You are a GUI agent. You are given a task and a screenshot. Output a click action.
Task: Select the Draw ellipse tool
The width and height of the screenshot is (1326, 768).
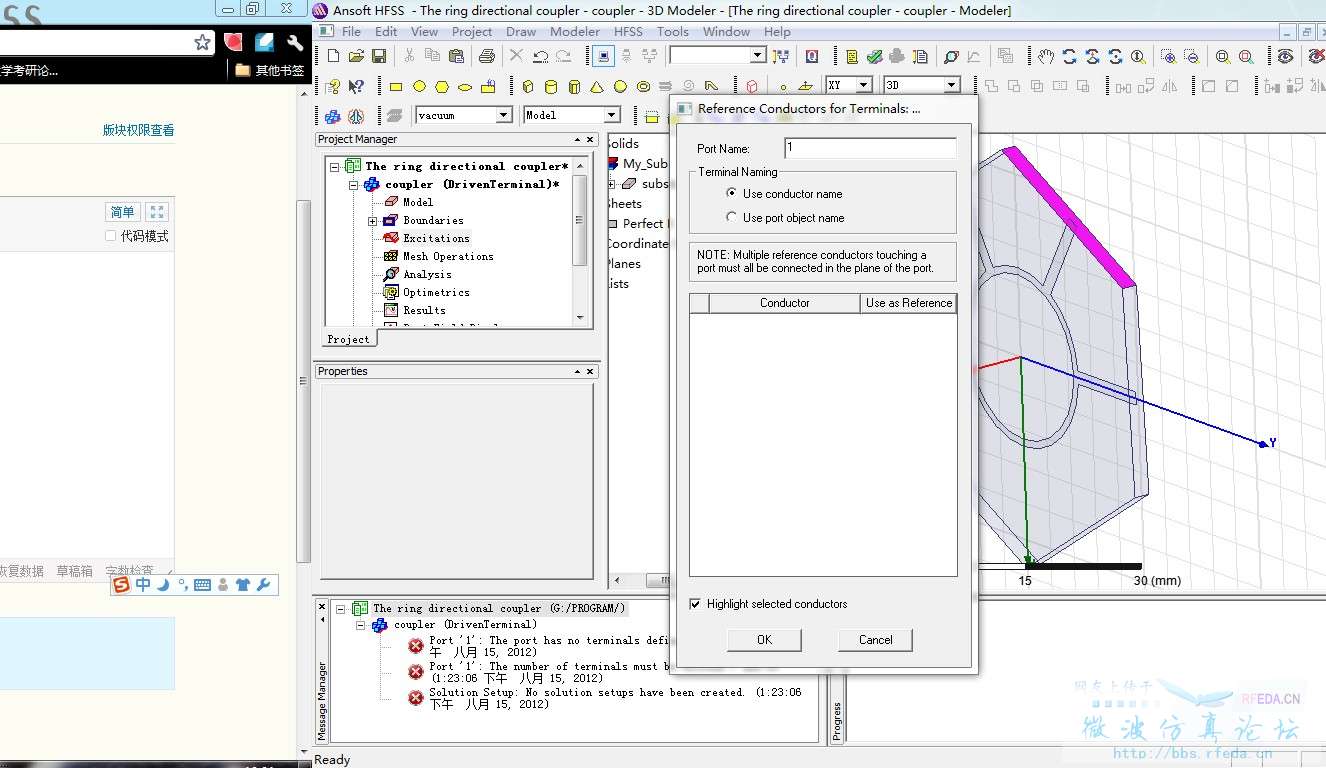465,87
